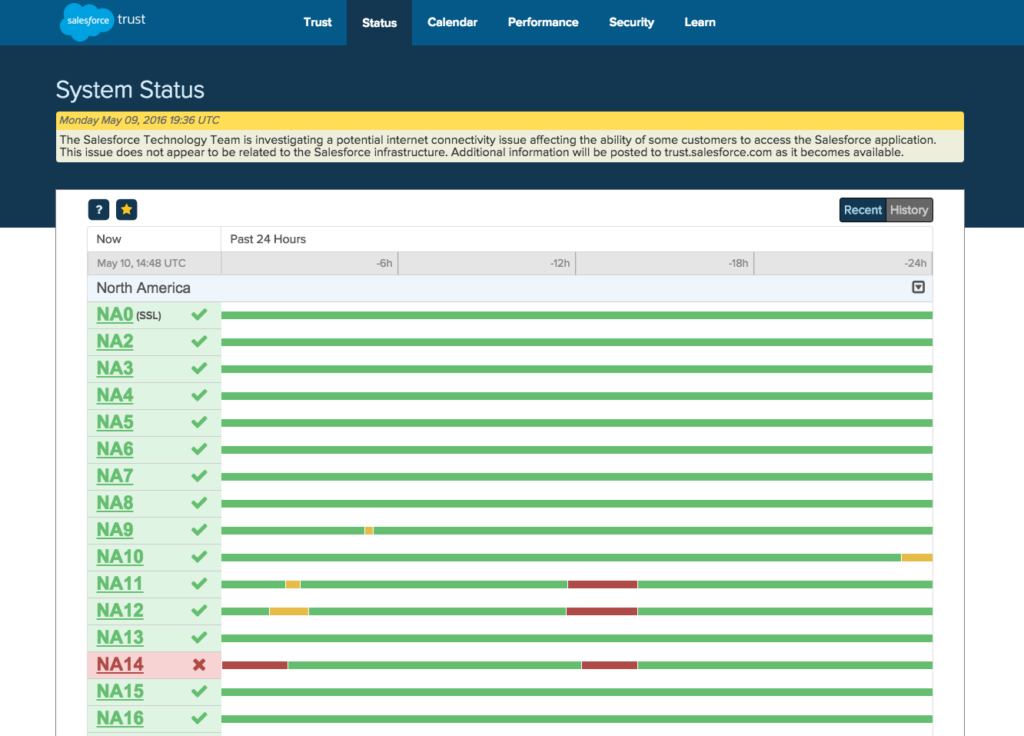Screen dimensions: 1024x736
Task: View NA5 instance details
Action: coord(115,422)
